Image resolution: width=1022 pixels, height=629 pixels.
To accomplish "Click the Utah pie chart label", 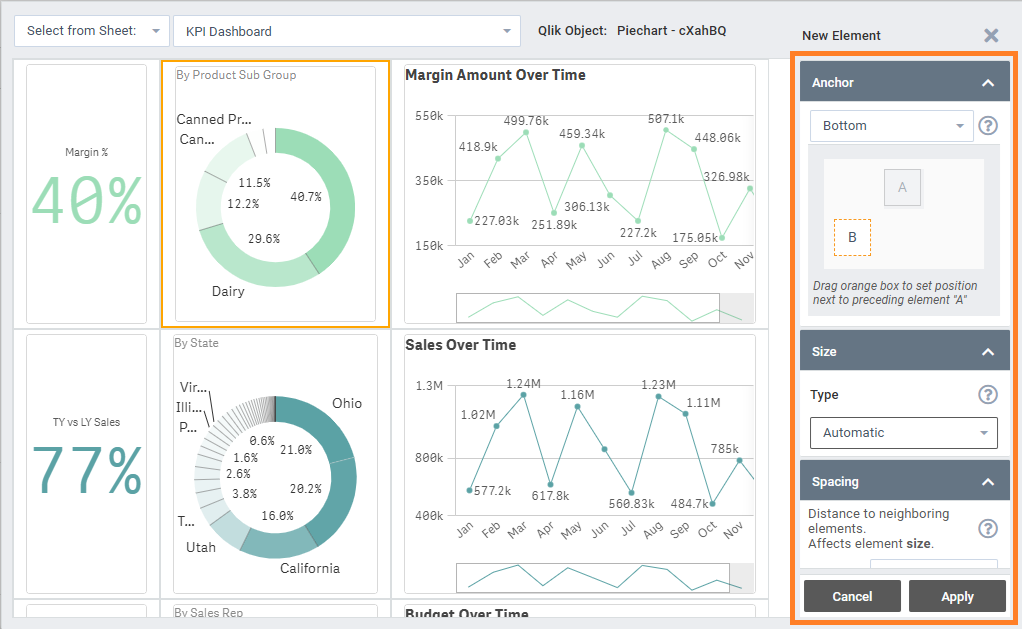I will (201, 548).
